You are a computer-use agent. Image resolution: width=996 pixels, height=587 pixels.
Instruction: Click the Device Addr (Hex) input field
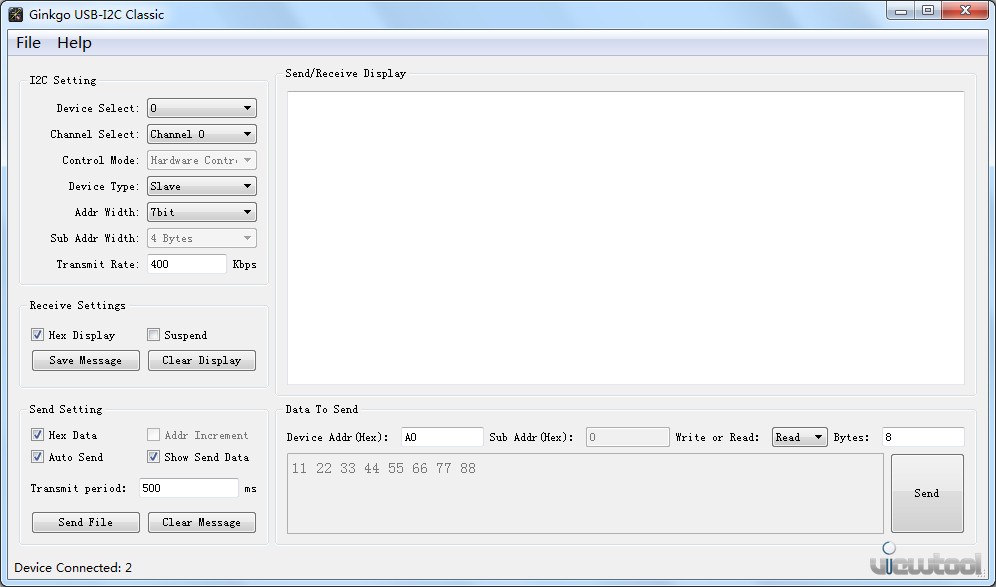442,437
